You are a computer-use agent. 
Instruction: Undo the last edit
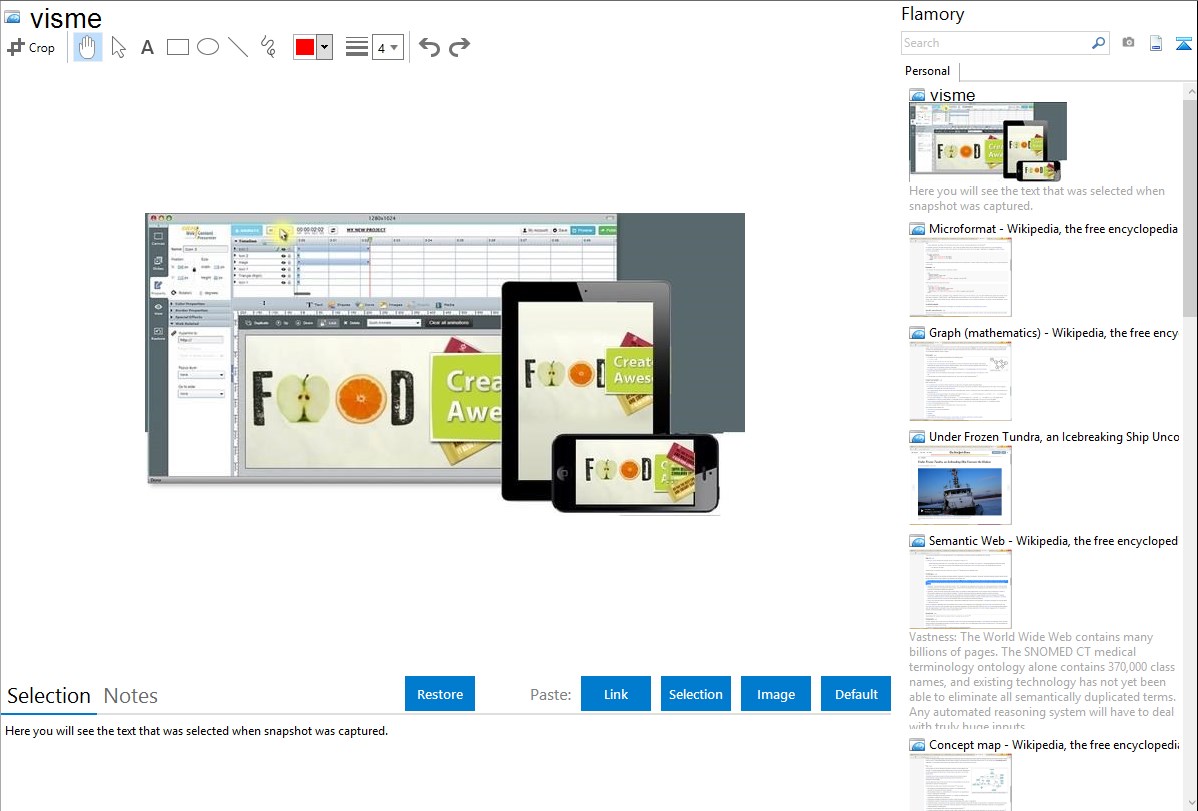[429, 47]
